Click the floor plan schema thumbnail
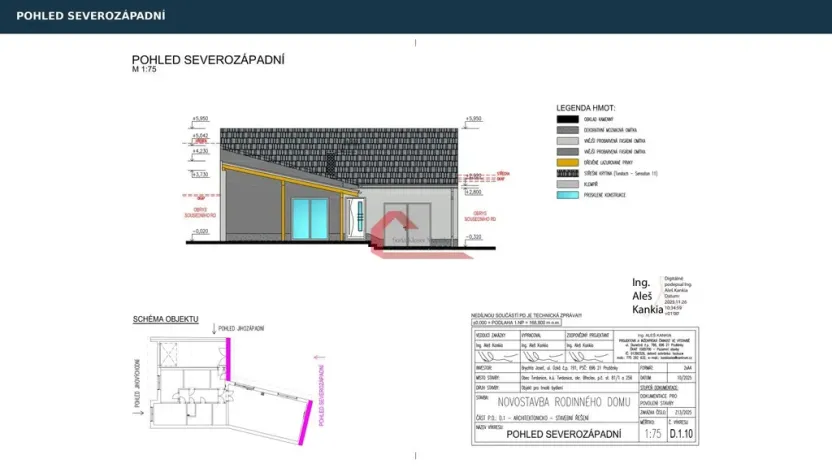This screenshot has height=468, width=832. (x=231, y=391)
